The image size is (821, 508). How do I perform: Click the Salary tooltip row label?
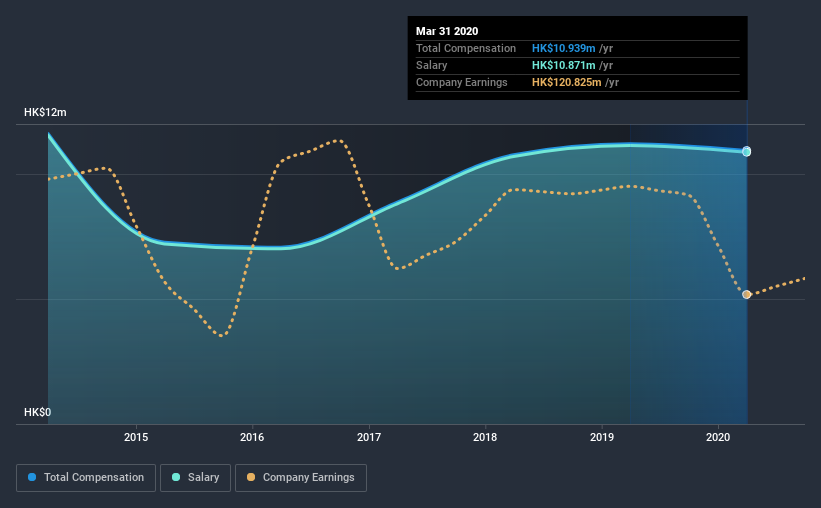[431, 65]
